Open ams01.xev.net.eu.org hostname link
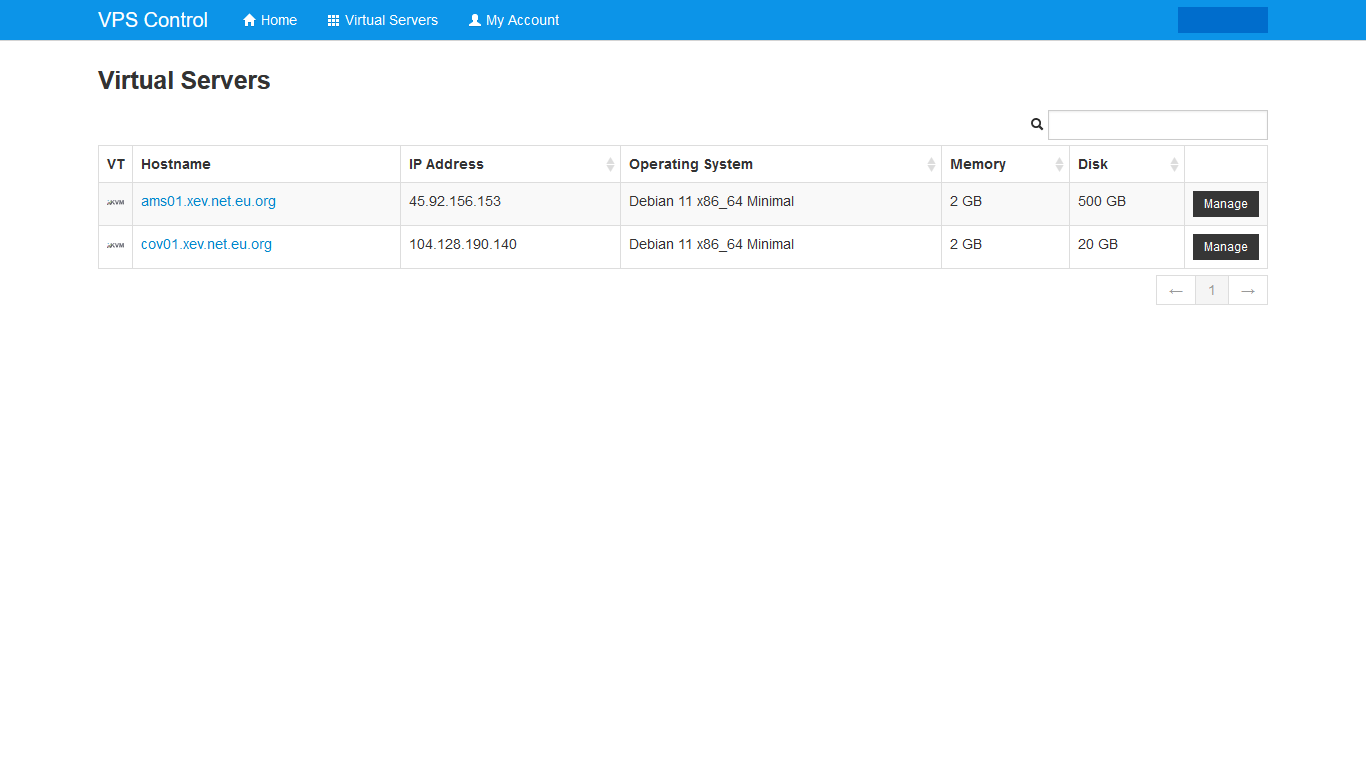 [208, 201]
